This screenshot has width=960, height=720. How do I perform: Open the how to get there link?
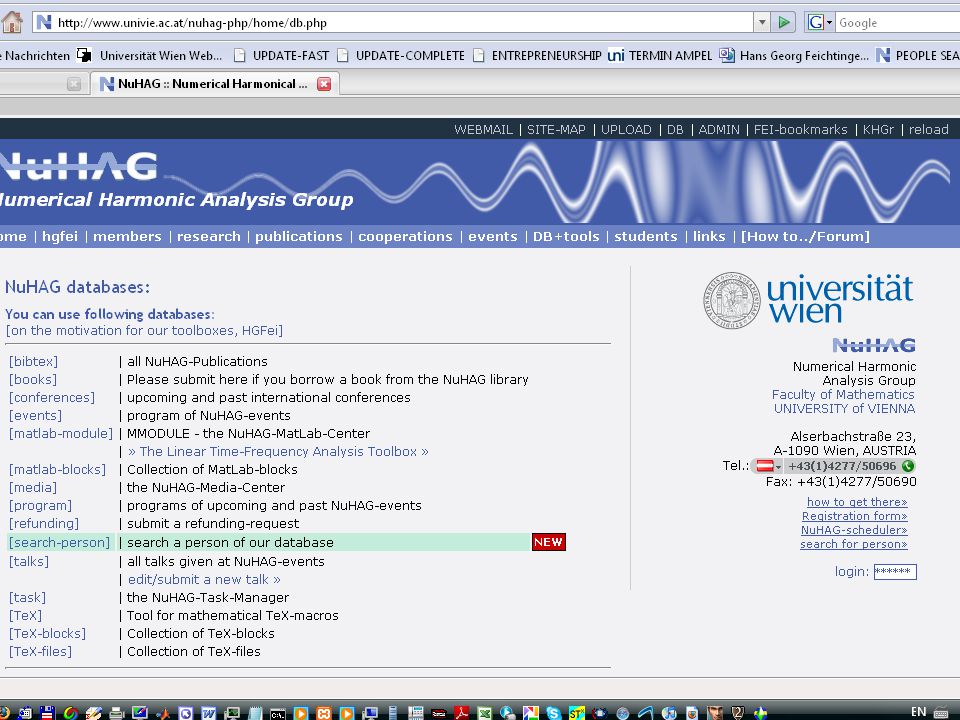pyautogui.click(x=857, y=502)
